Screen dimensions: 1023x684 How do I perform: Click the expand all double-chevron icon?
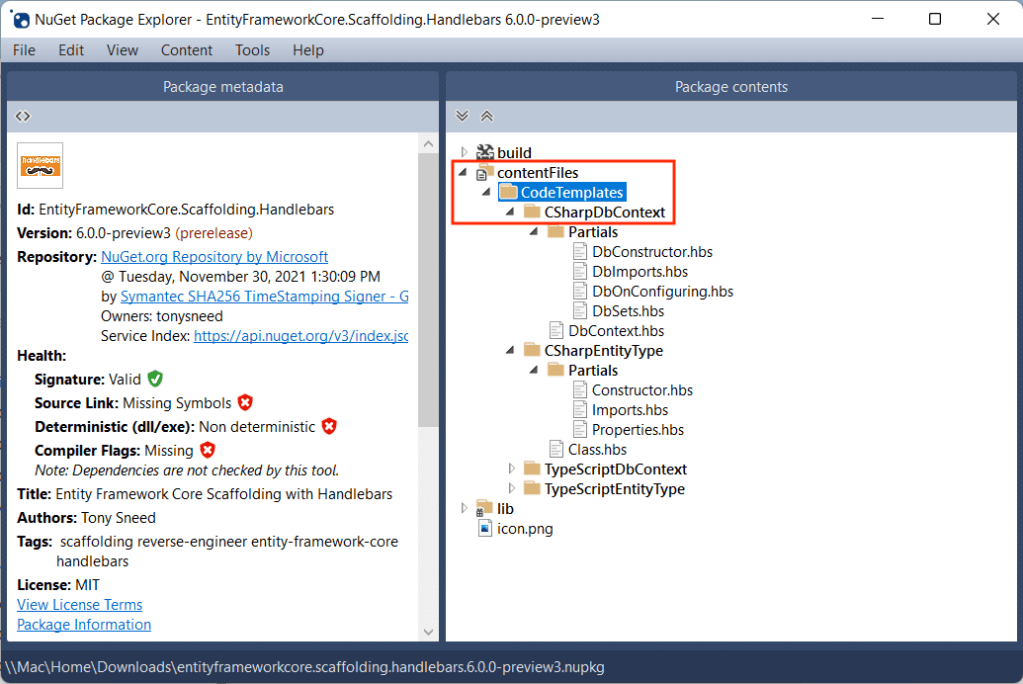[462, 116]
